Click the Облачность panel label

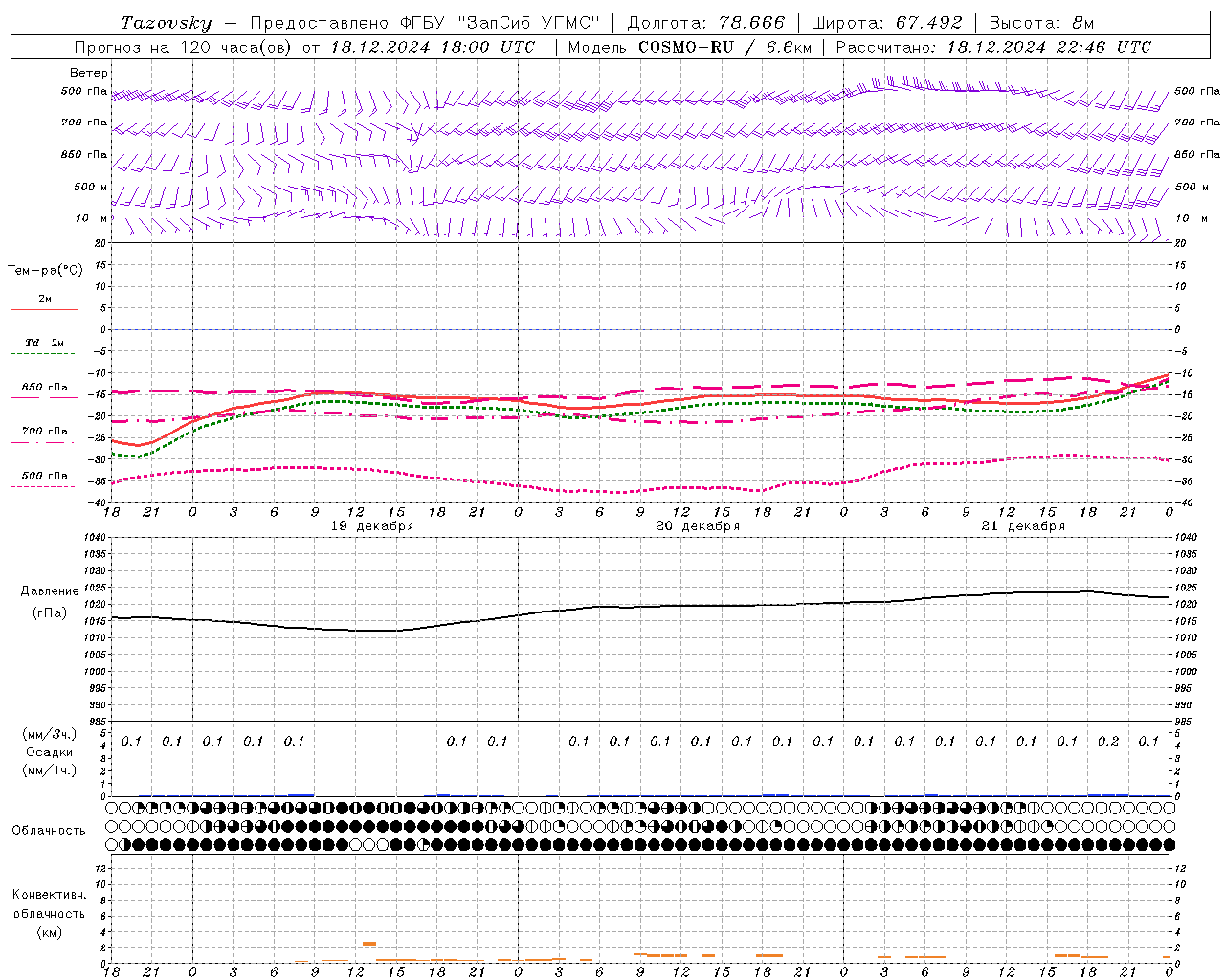pos(49,830)
